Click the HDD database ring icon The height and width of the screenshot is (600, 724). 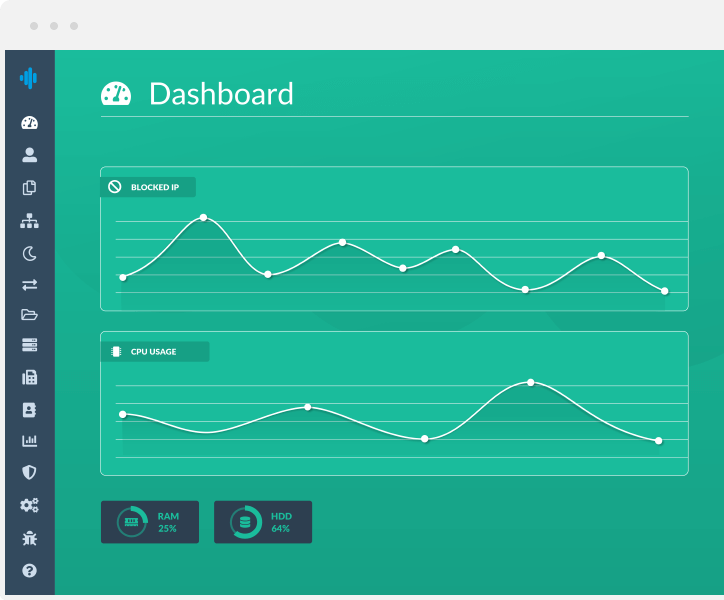pyautogui.click(x=246, y=521)
